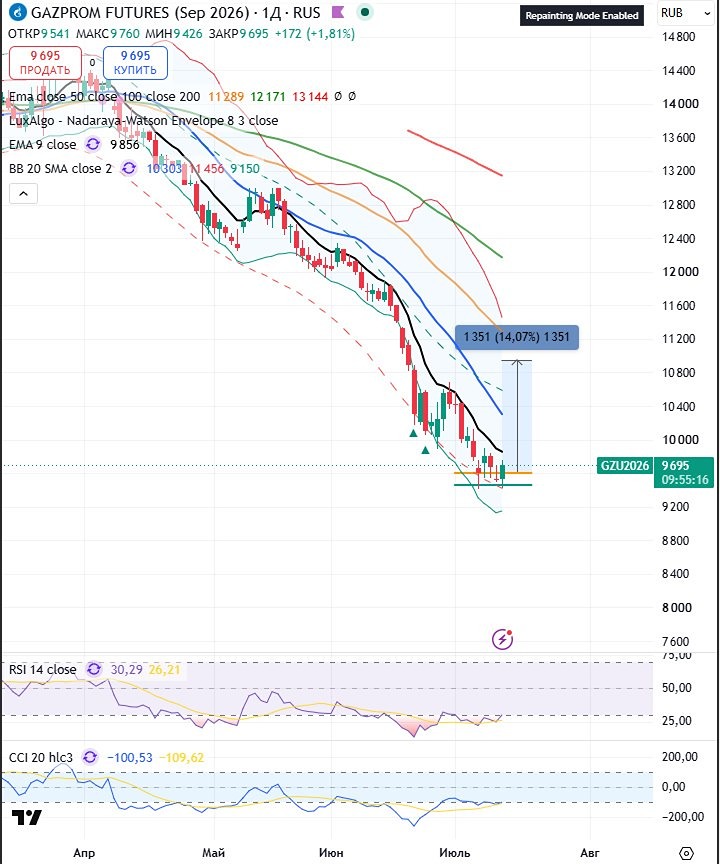Open chart settings gear icon
This screenshot has width=720, height=864.
(x=686, y=853)
